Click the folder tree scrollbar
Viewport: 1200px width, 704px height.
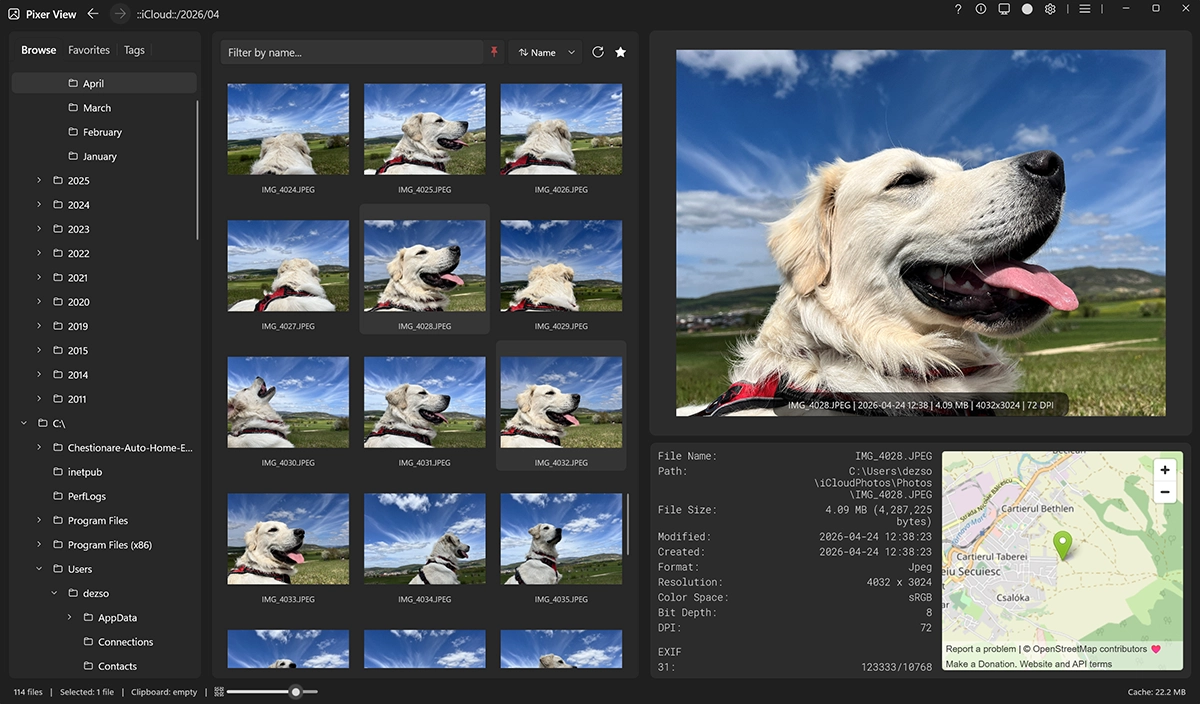(198, 170)
